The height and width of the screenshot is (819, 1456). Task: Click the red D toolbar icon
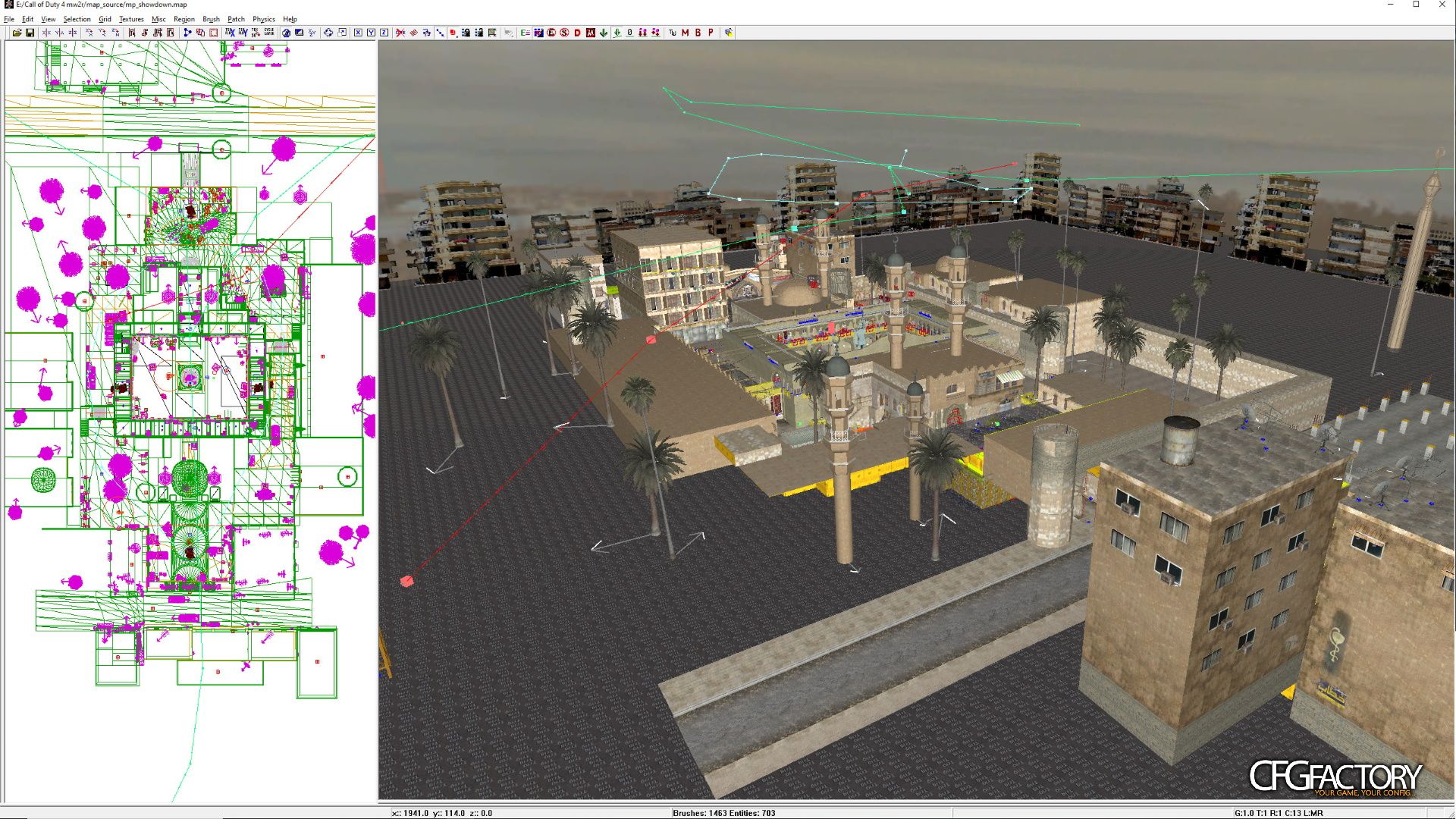[x=577, y=33]
